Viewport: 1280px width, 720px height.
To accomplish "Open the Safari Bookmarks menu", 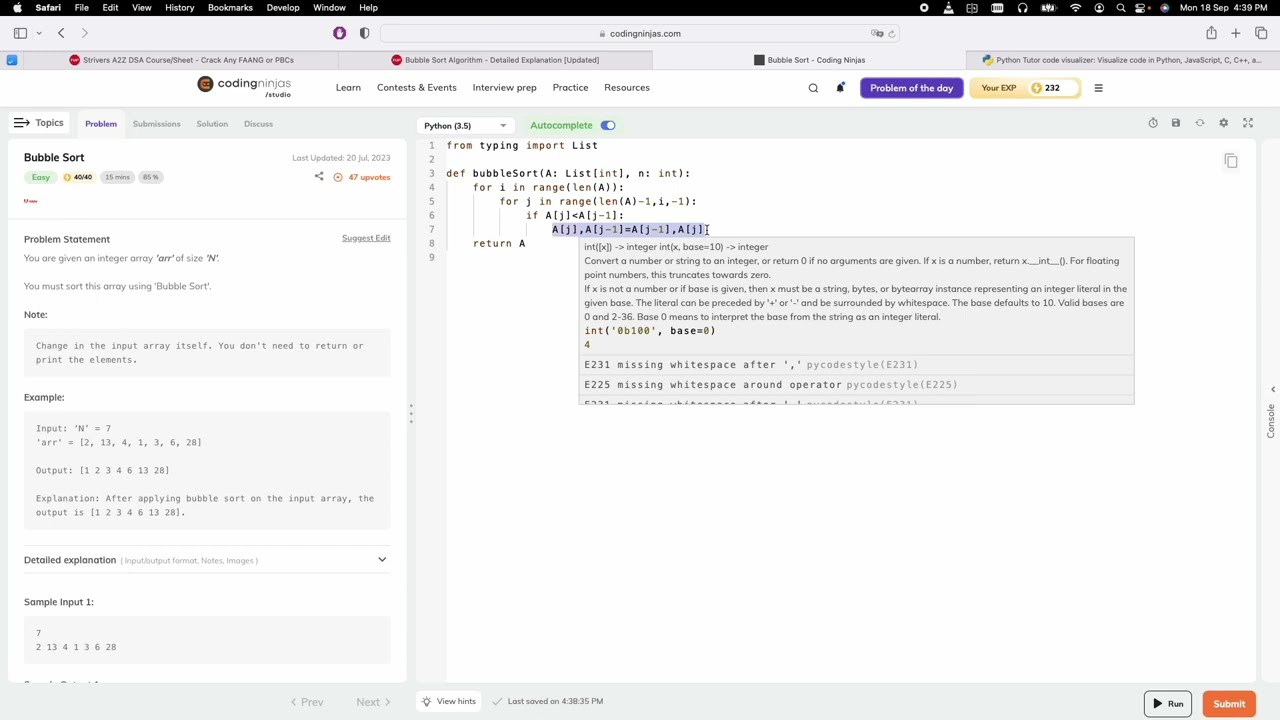I will (230, 8).
